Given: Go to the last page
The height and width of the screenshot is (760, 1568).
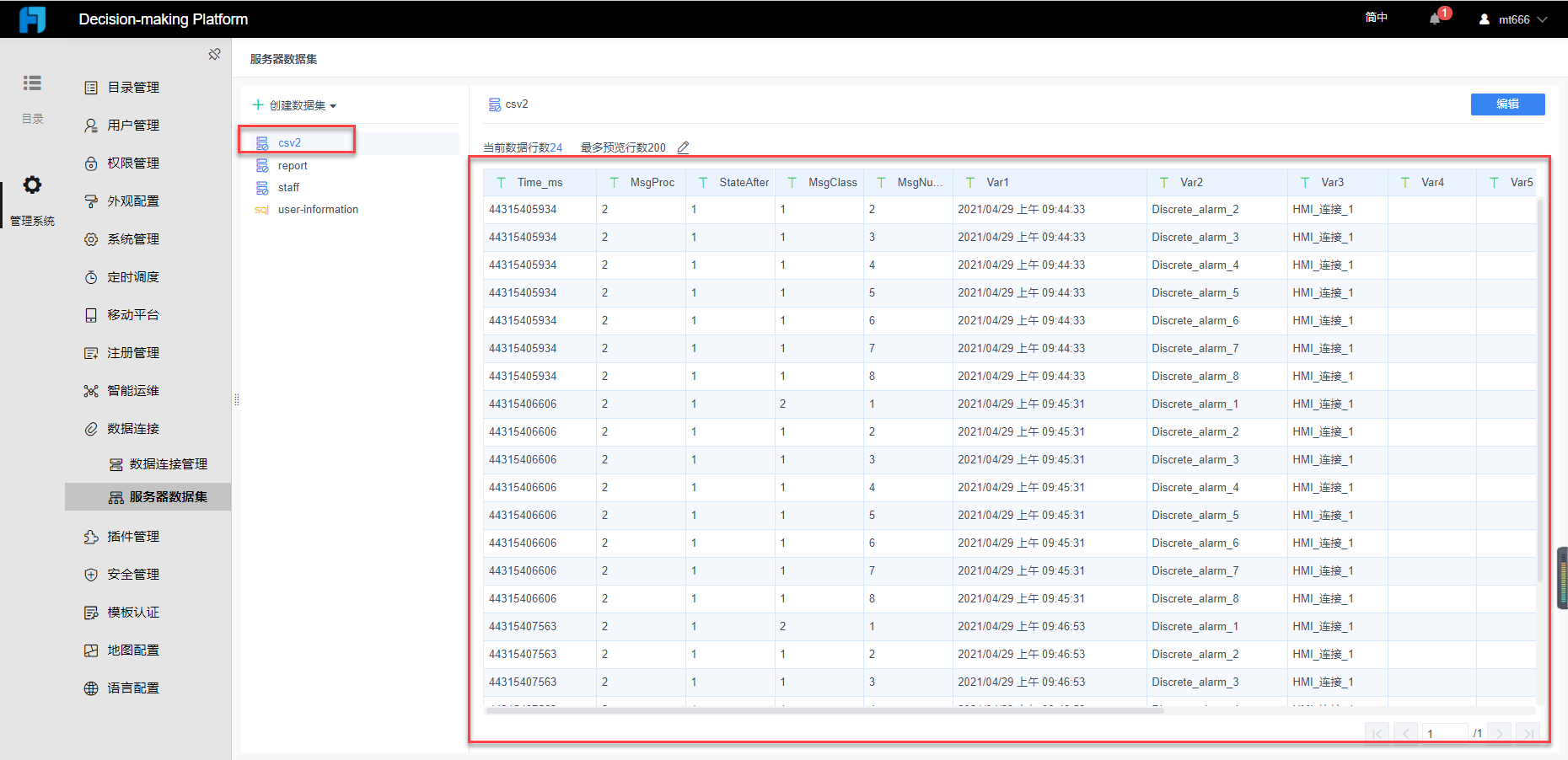Looking at the screenshot, I should point(1528,733).
